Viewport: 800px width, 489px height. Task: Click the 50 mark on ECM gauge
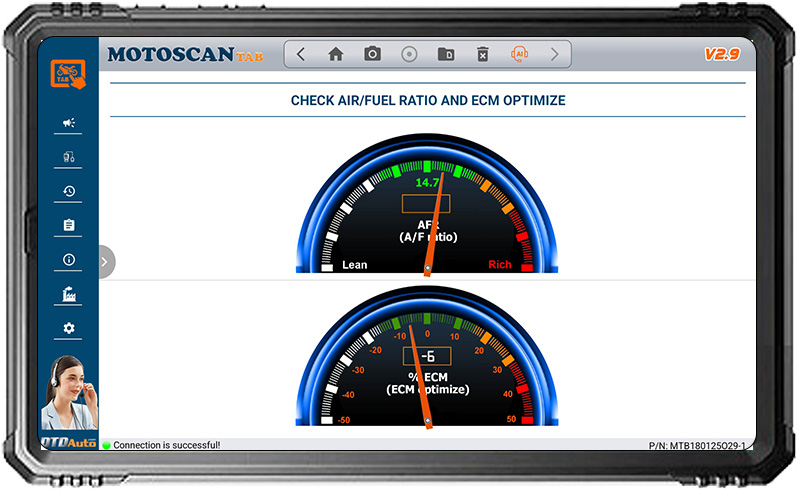pos(511,419)
